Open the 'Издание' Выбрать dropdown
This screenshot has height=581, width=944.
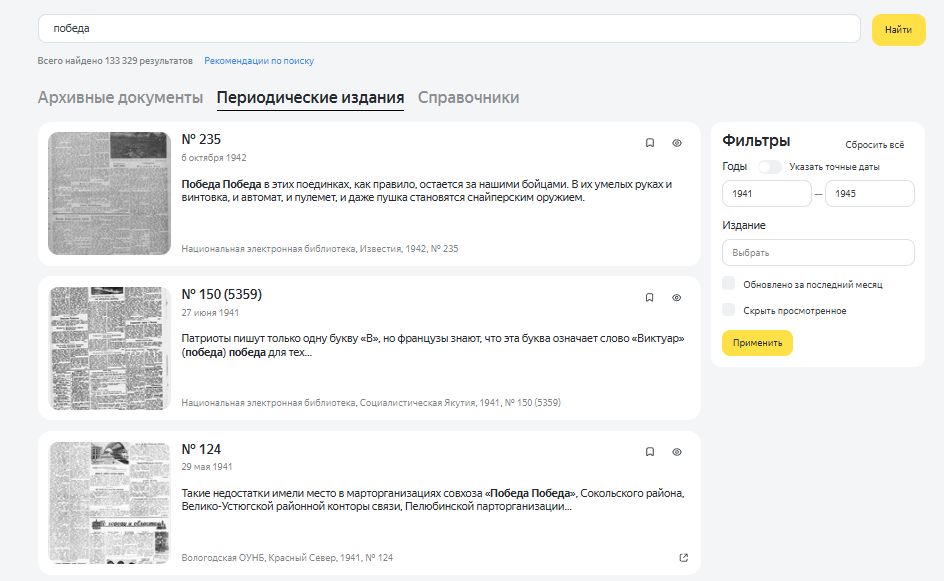[x=818, y=253]
